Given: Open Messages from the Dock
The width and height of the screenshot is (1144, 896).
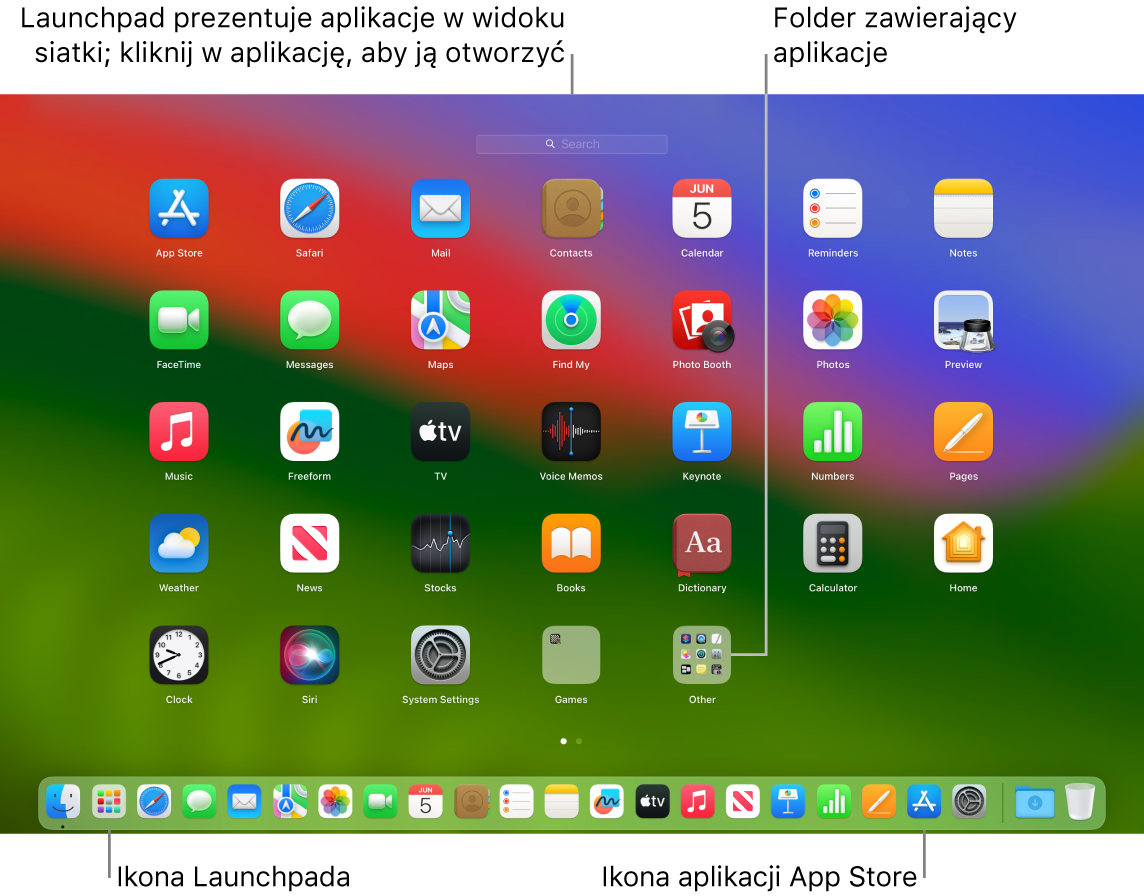Looking at the screenshot, I should coord(199,802).
